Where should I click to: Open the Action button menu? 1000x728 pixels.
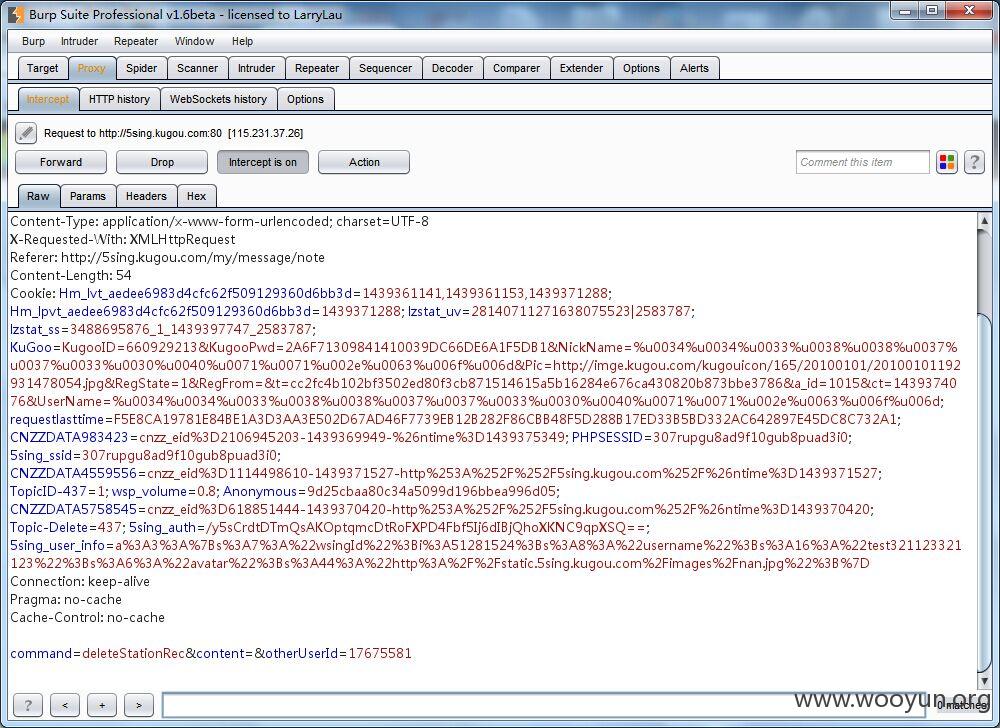(364, 162)
